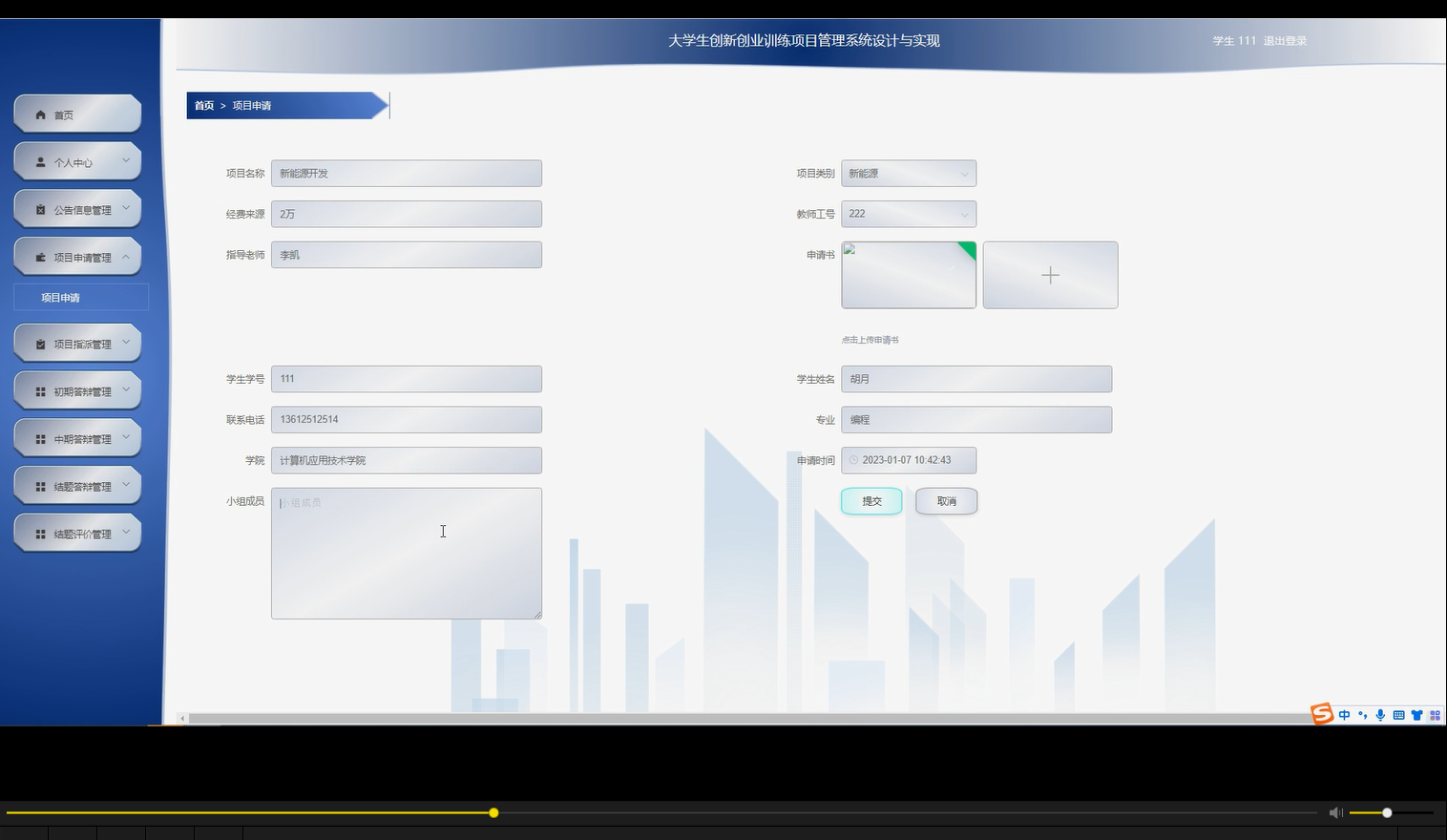Click the 初期答辩管理 grid icon
1447x840 pixels.
point(40,389)
